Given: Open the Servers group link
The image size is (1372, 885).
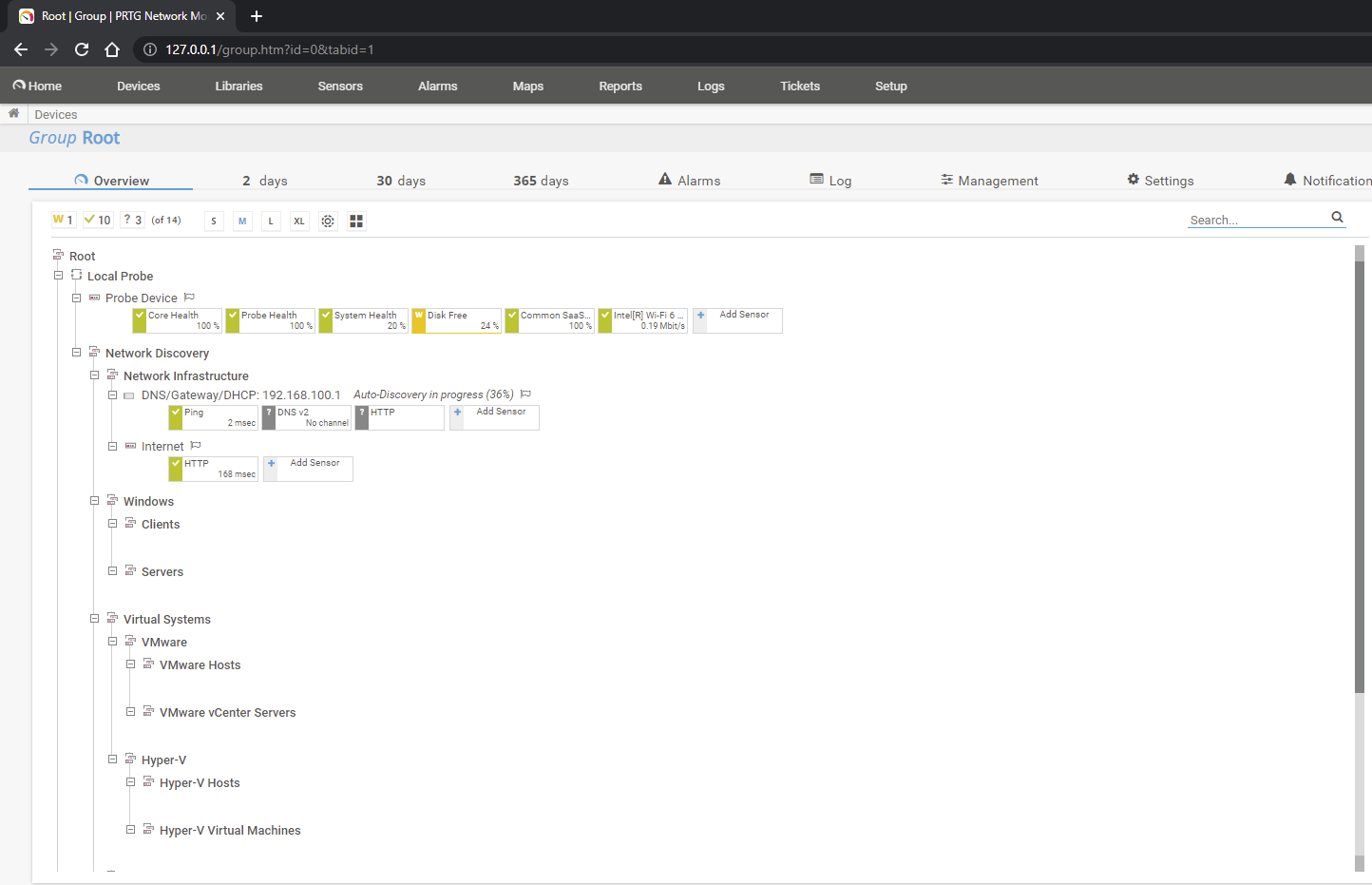Looking at the screenshot, I should click(x=162, y=571).
